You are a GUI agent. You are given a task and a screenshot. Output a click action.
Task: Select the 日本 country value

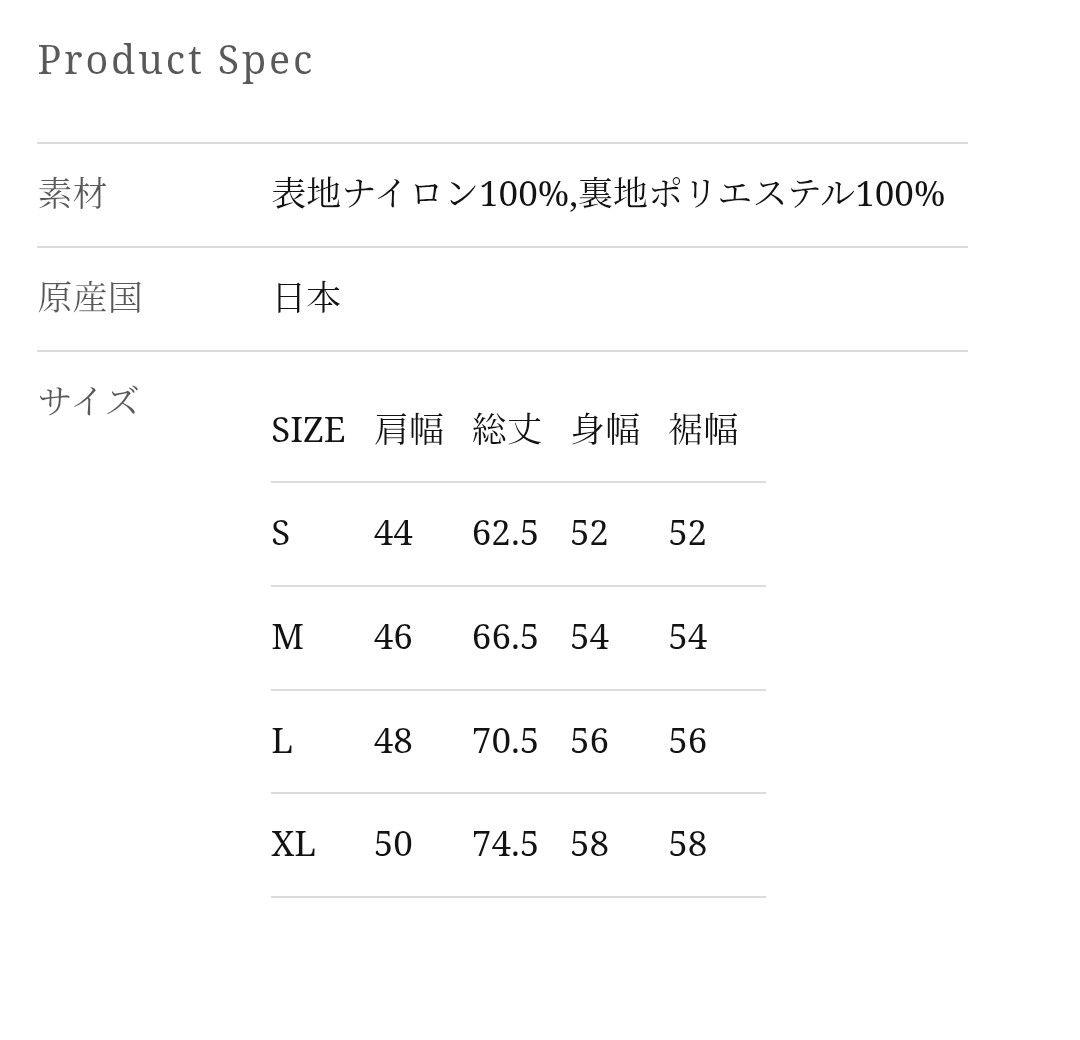pyautogui.click(x=306, y=298)
